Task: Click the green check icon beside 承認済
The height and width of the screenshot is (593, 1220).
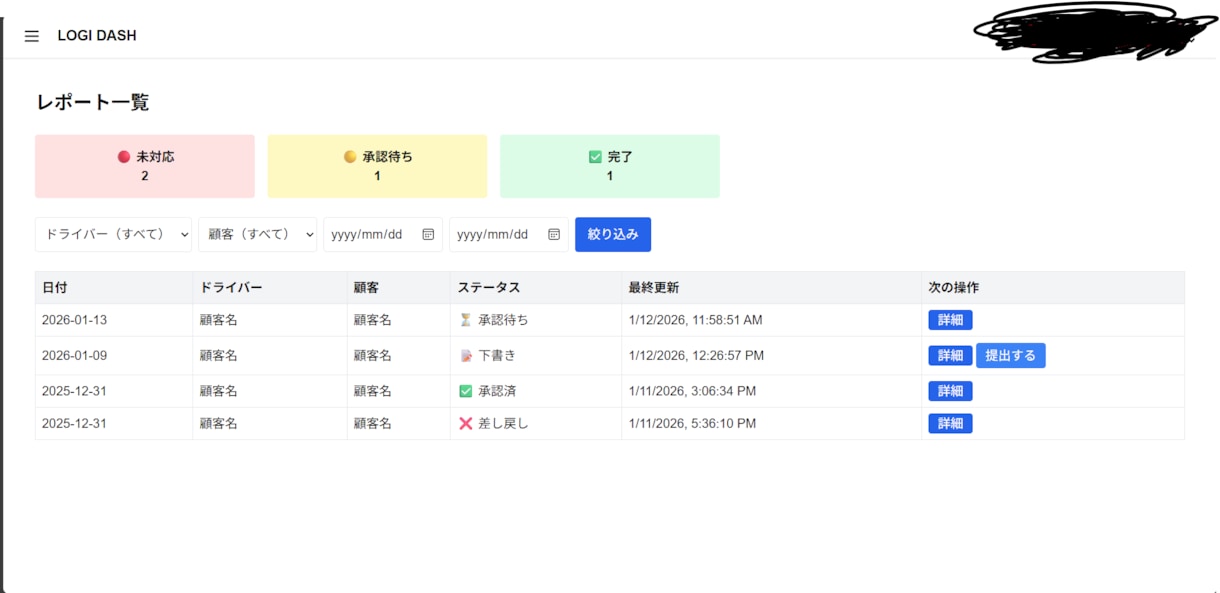Action: [465, 391]
